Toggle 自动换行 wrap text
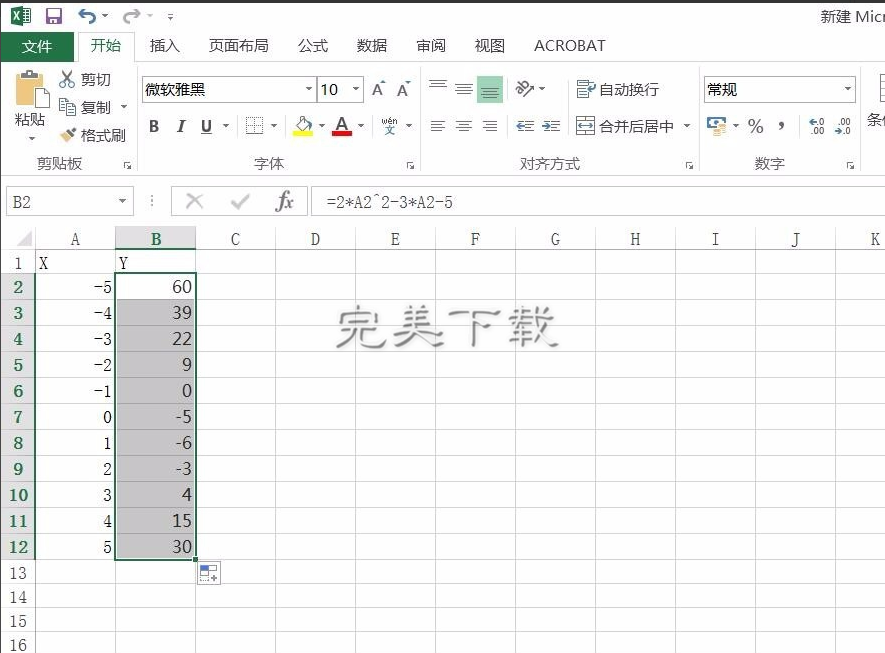885x653 pixels. [x=617, y=89]
